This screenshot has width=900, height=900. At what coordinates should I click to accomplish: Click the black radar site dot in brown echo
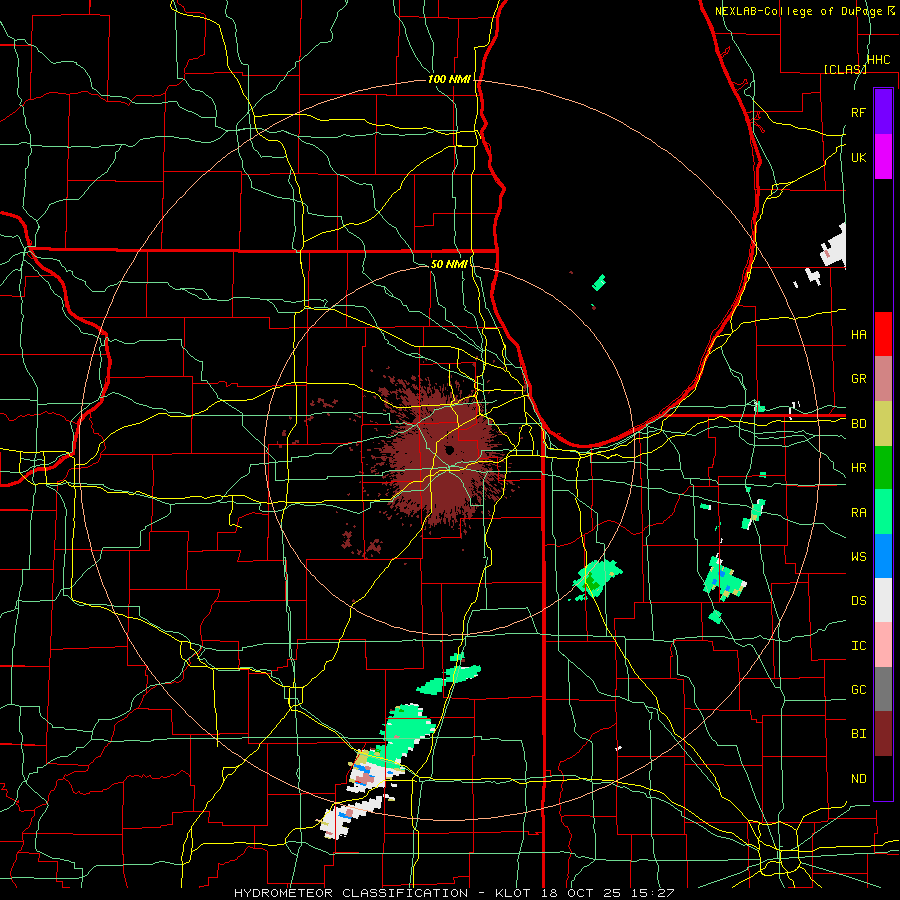click(x=449, y=450)
